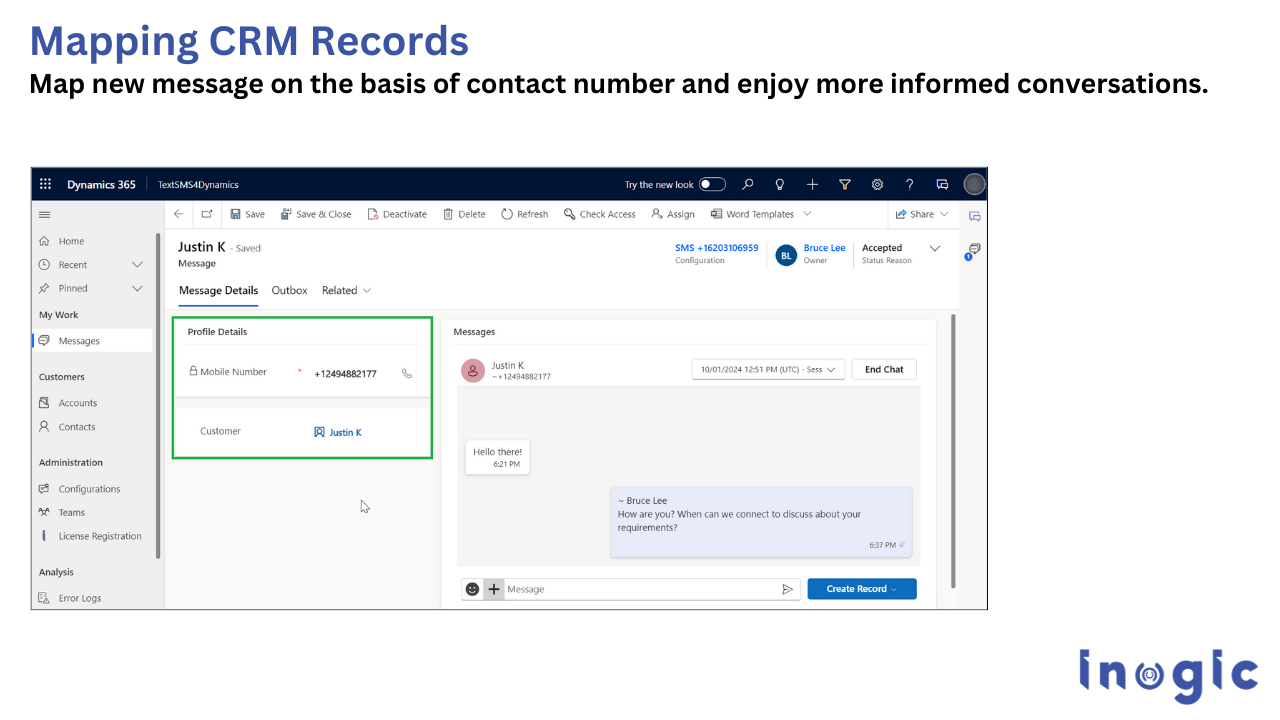Expand the Recent chevron
This screenshot has height=720, width=1280.
point(138,265)
